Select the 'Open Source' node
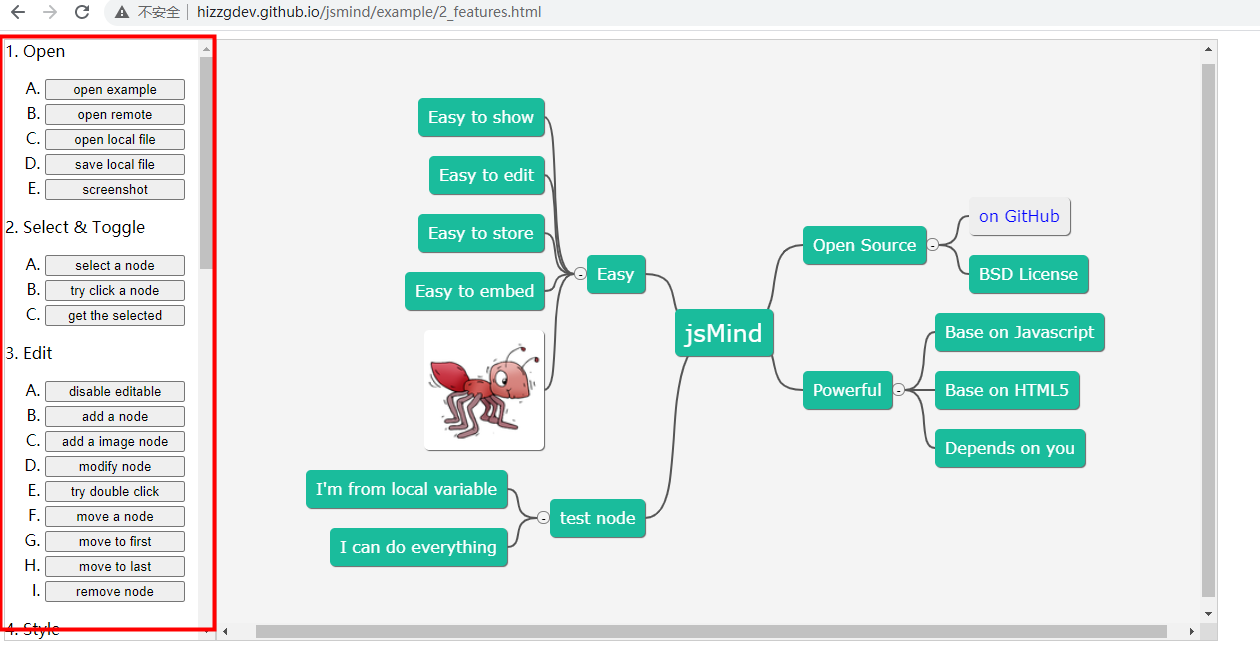This screenshot has width=1260, height=661. click(x=865, y=245)
